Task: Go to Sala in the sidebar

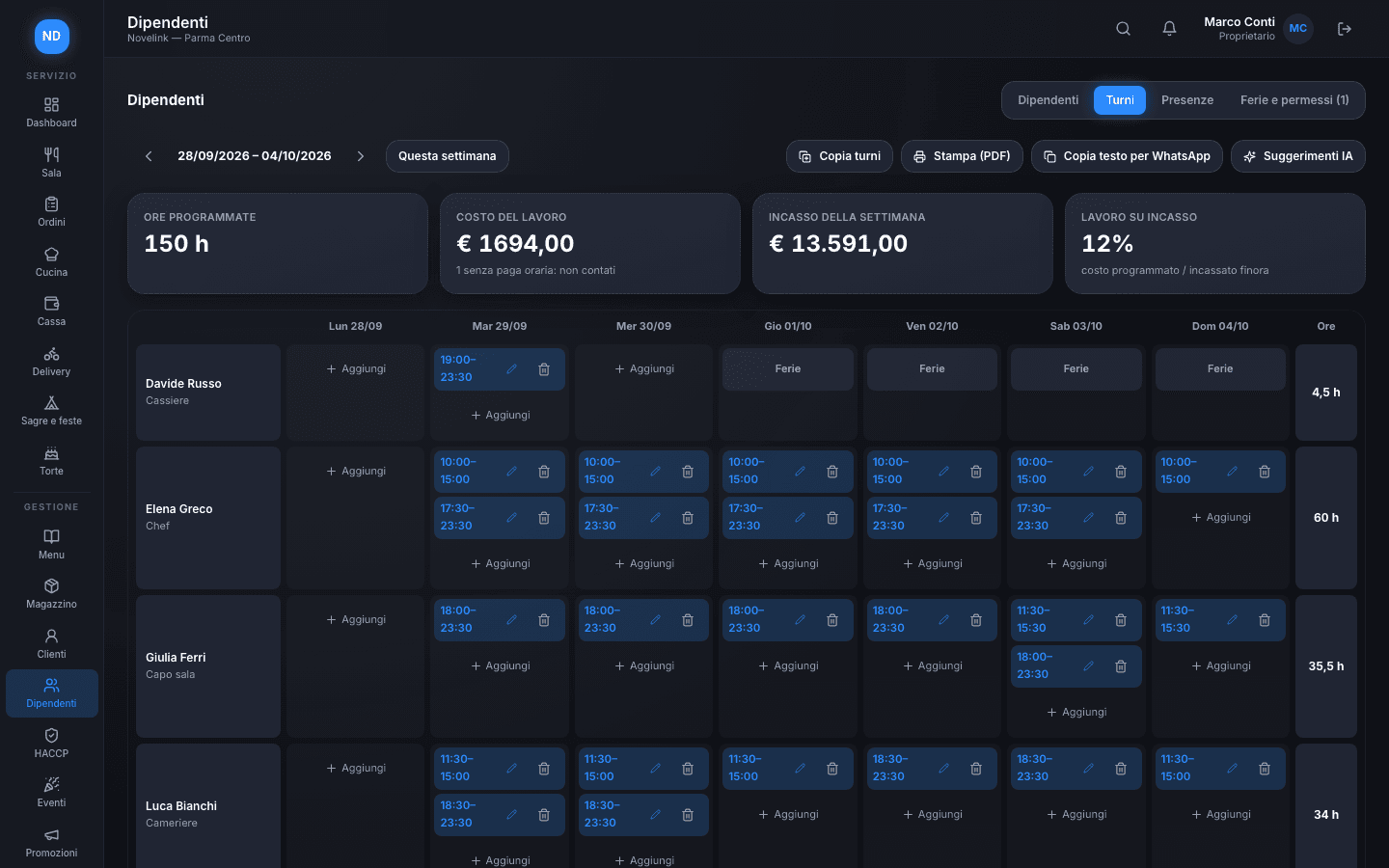Action: pos(52,163)
